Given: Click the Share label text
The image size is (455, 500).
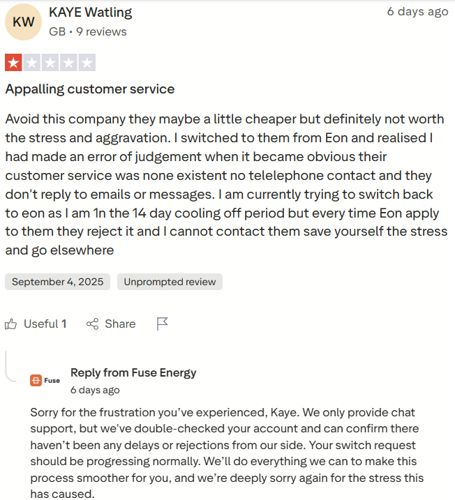Looking at the screenshot, I should 120,324.
